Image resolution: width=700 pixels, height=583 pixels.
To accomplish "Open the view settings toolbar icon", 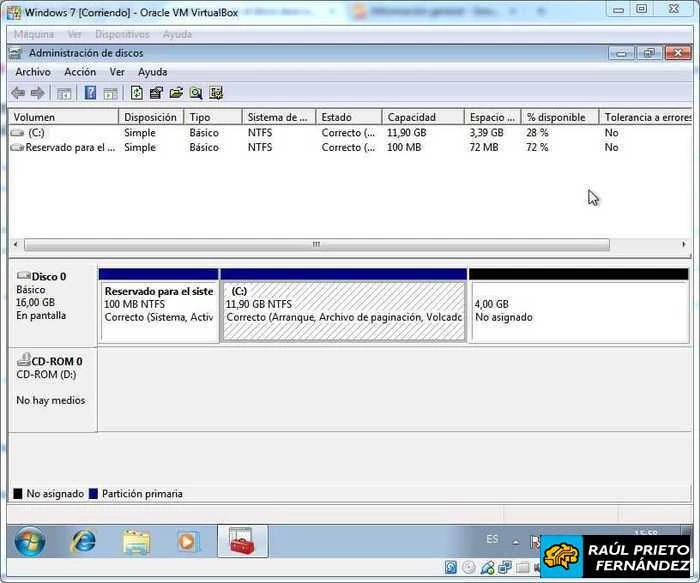I will (216, 93).
